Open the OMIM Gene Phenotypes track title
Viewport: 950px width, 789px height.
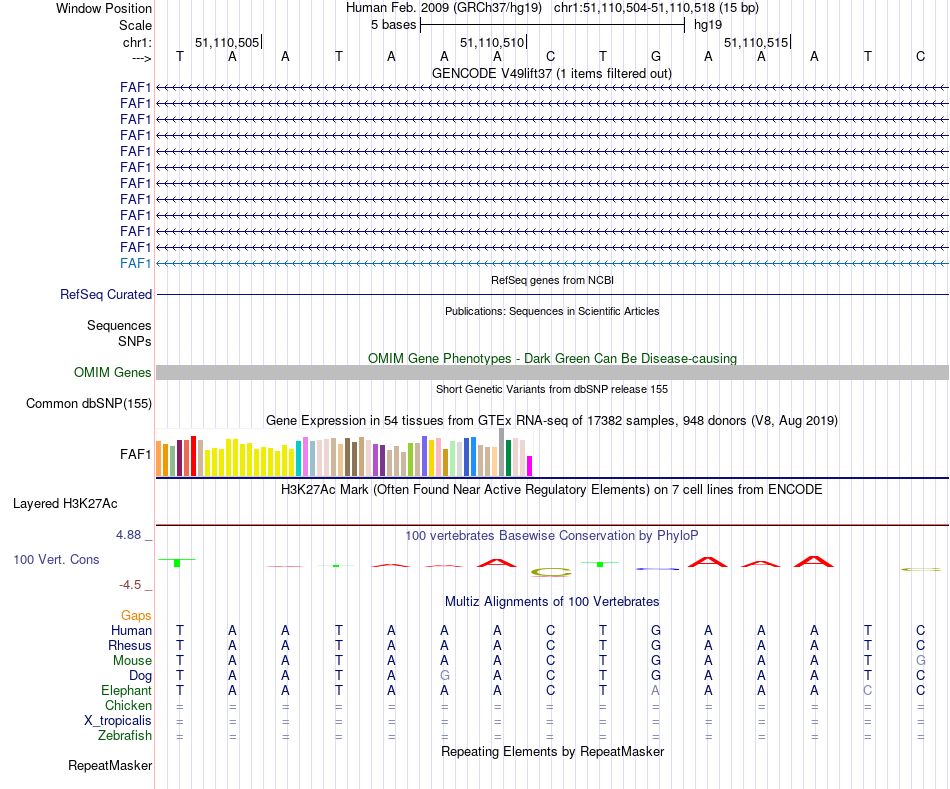(x=552, y=358)
